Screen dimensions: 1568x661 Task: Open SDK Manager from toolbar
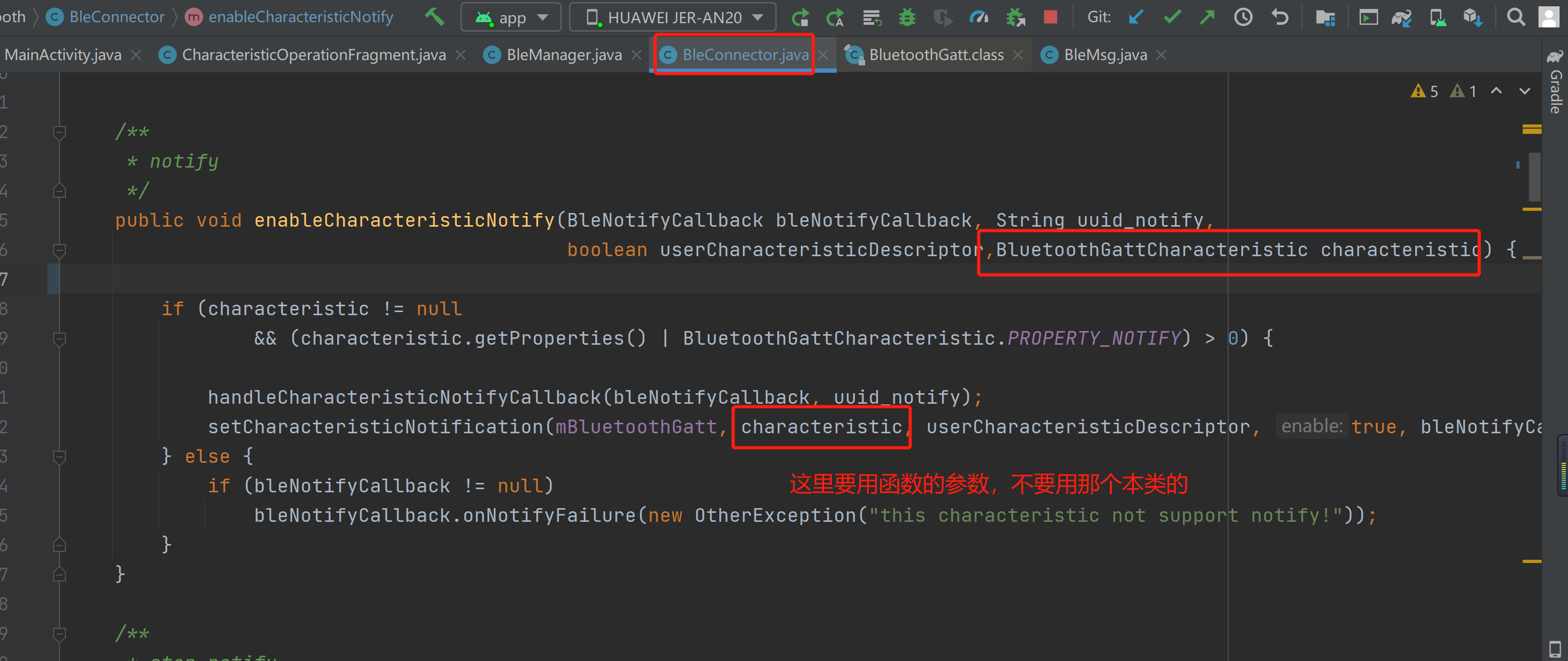pos(1473,16)
